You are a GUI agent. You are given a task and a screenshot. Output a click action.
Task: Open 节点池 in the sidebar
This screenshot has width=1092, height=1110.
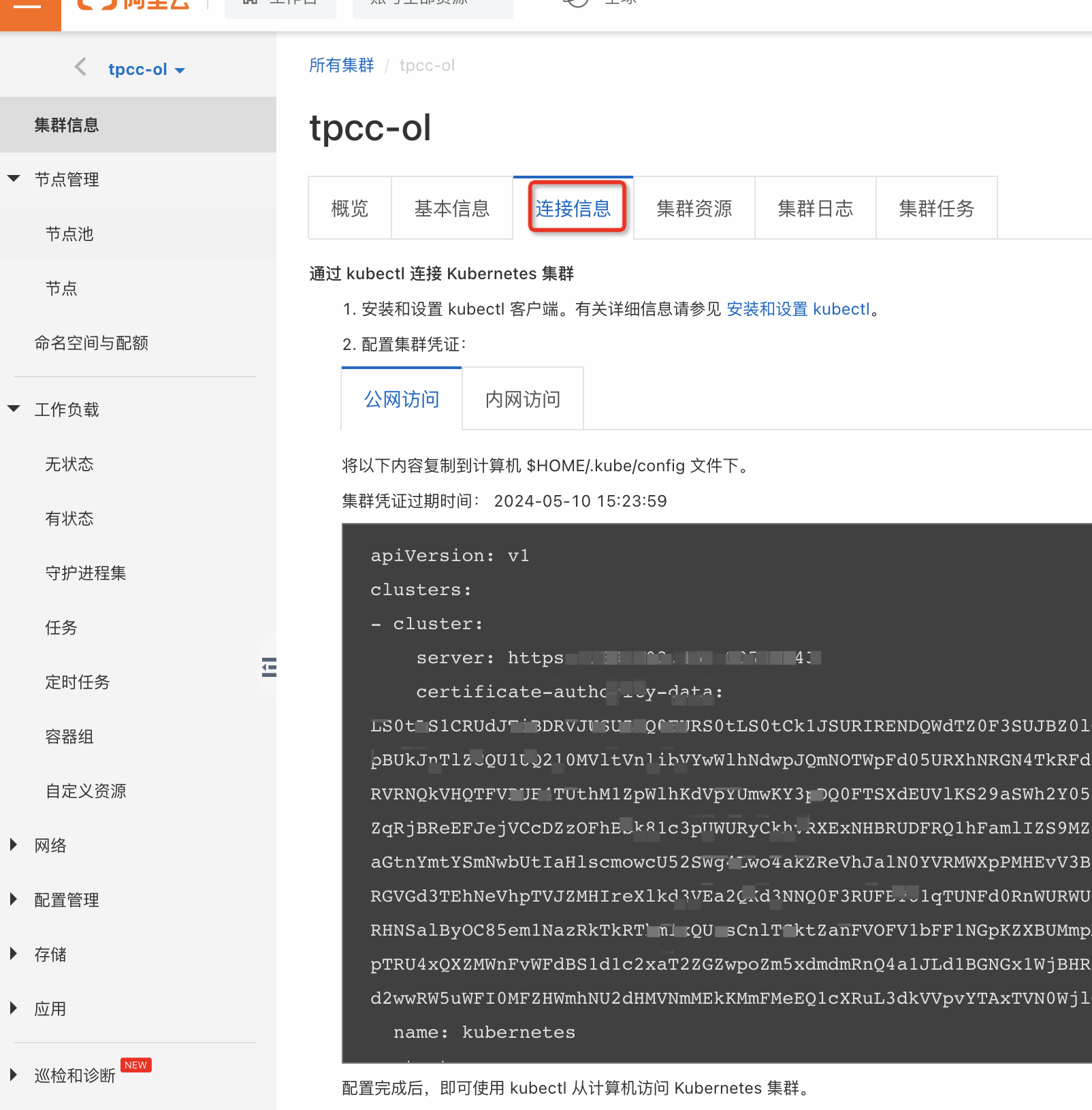(69, 234)
